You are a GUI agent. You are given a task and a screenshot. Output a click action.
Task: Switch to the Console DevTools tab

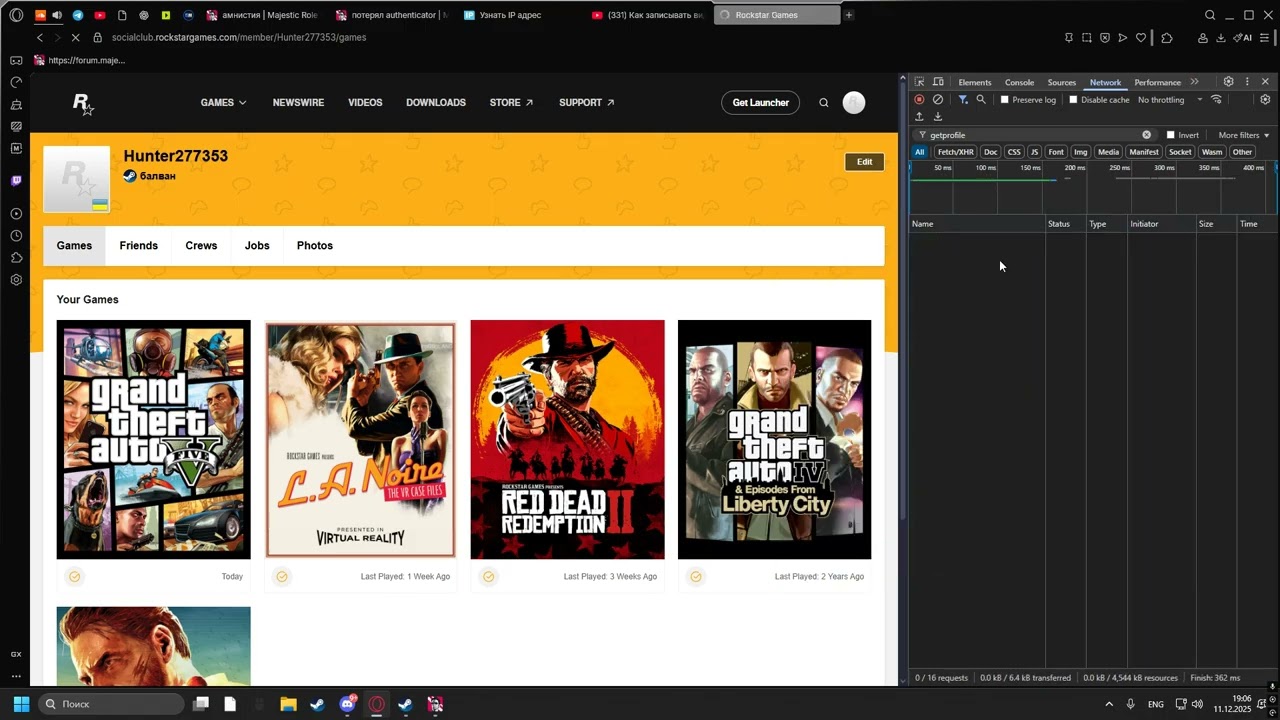(1019, 82)
